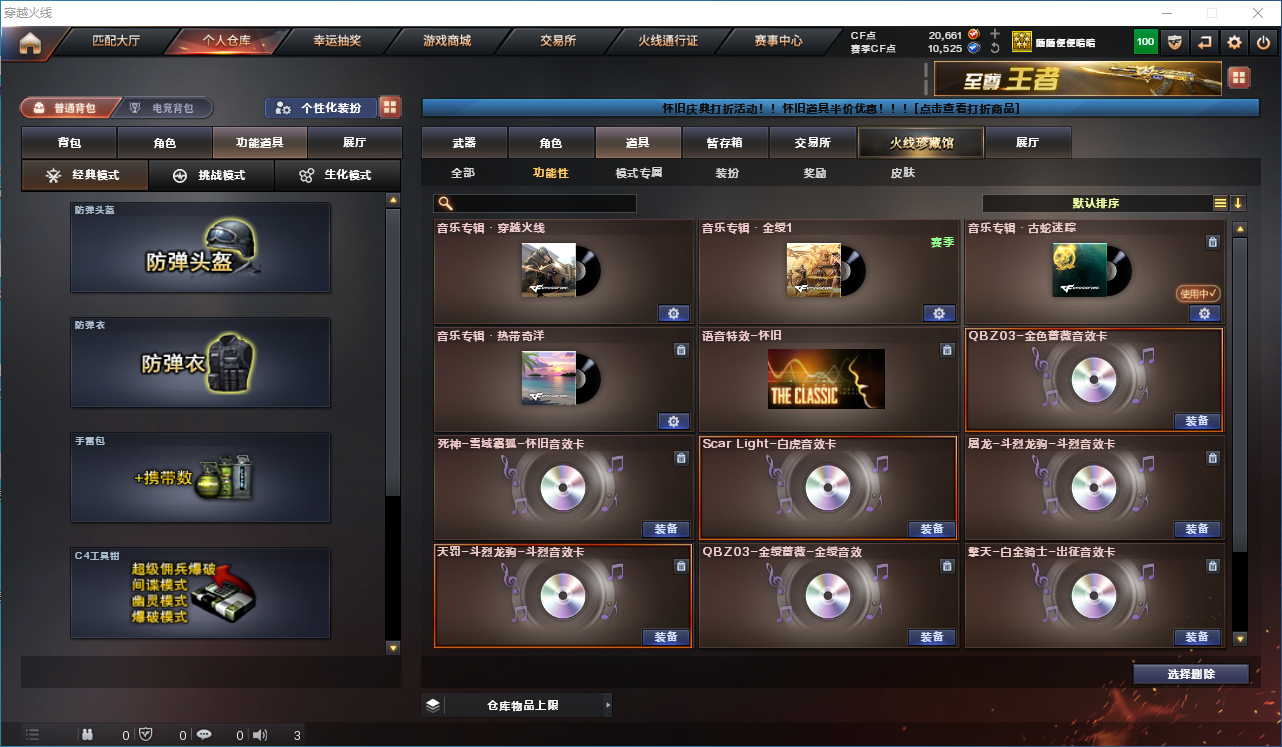Open the 默认排序 sort dropdown
The image size is (1282, 747).
tap(1096, 203)
